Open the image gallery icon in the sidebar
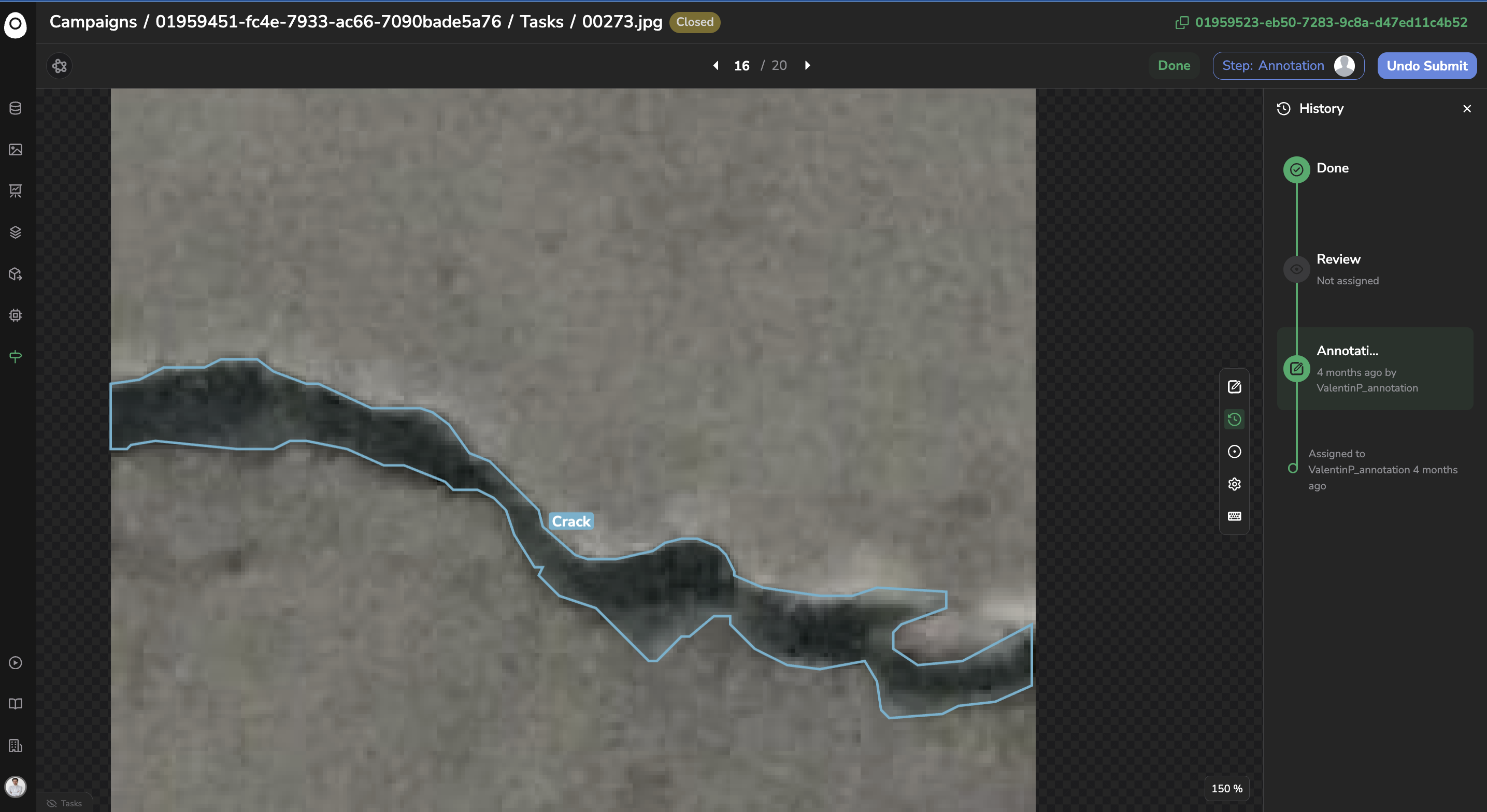The image size is (1487, 812). click(16, 150)
